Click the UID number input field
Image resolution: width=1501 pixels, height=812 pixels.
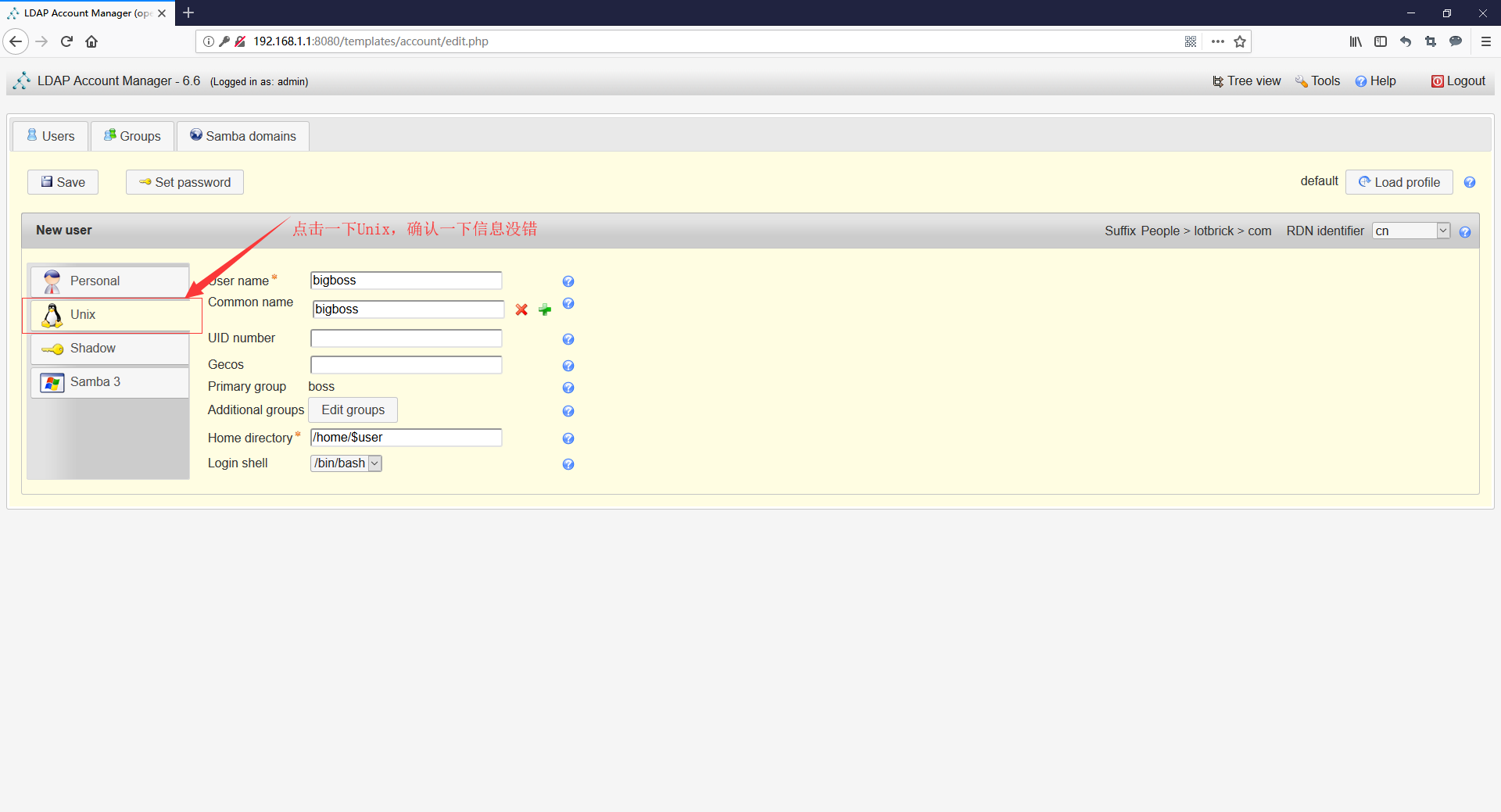406,338
